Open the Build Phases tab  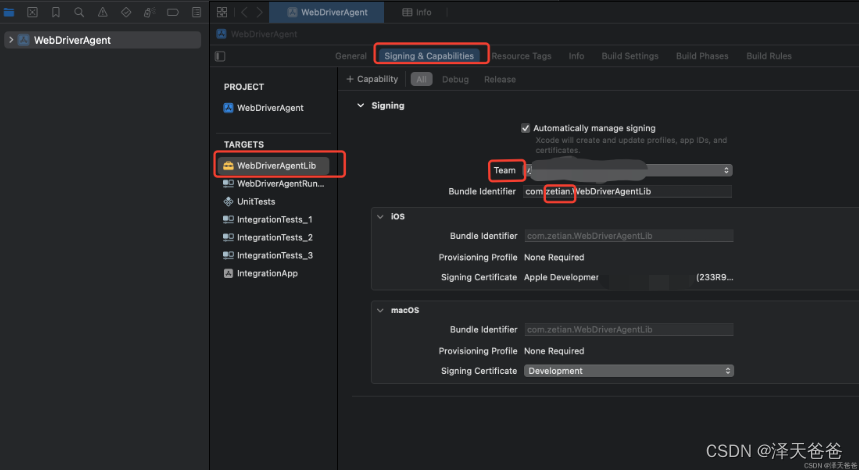coord(702,56)
